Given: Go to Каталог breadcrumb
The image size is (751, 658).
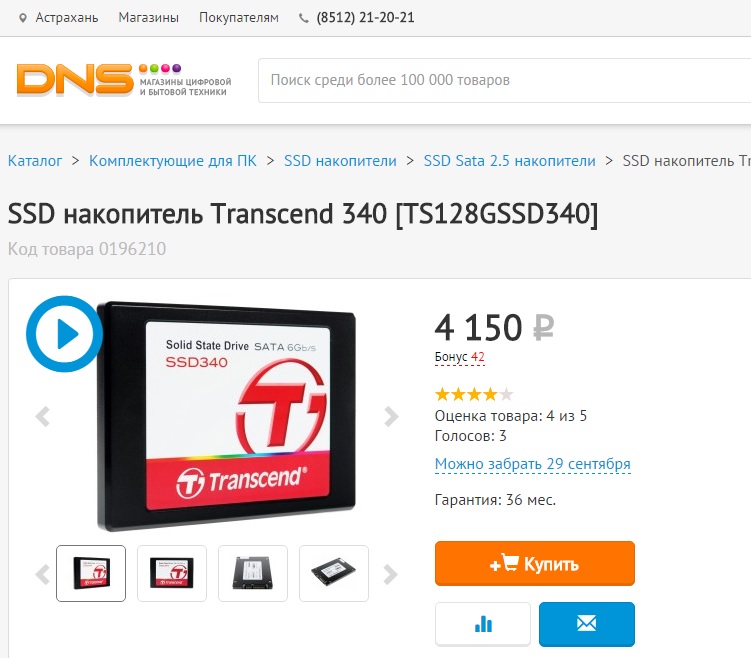Looking at the screenshot, I should click(35, 161).
